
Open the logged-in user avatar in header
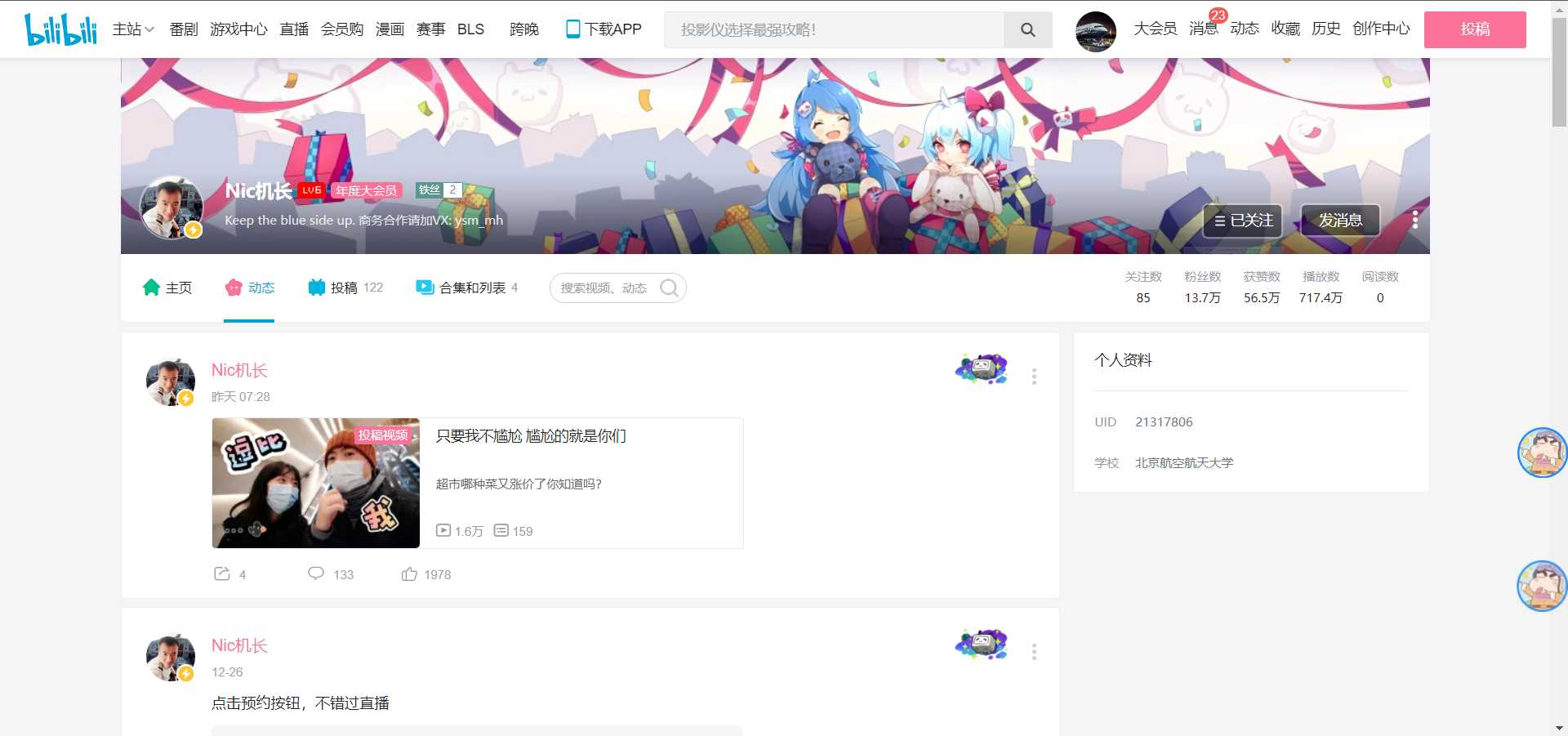1096,32
